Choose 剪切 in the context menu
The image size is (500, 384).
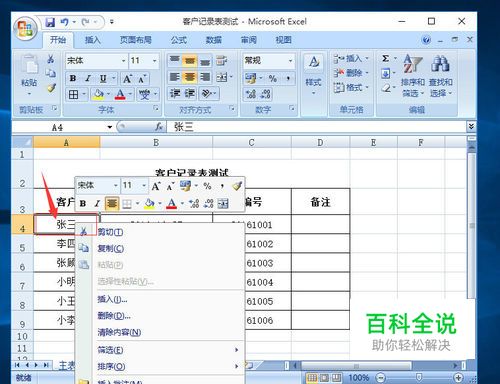pyautogui.click(x=160, y=232)
